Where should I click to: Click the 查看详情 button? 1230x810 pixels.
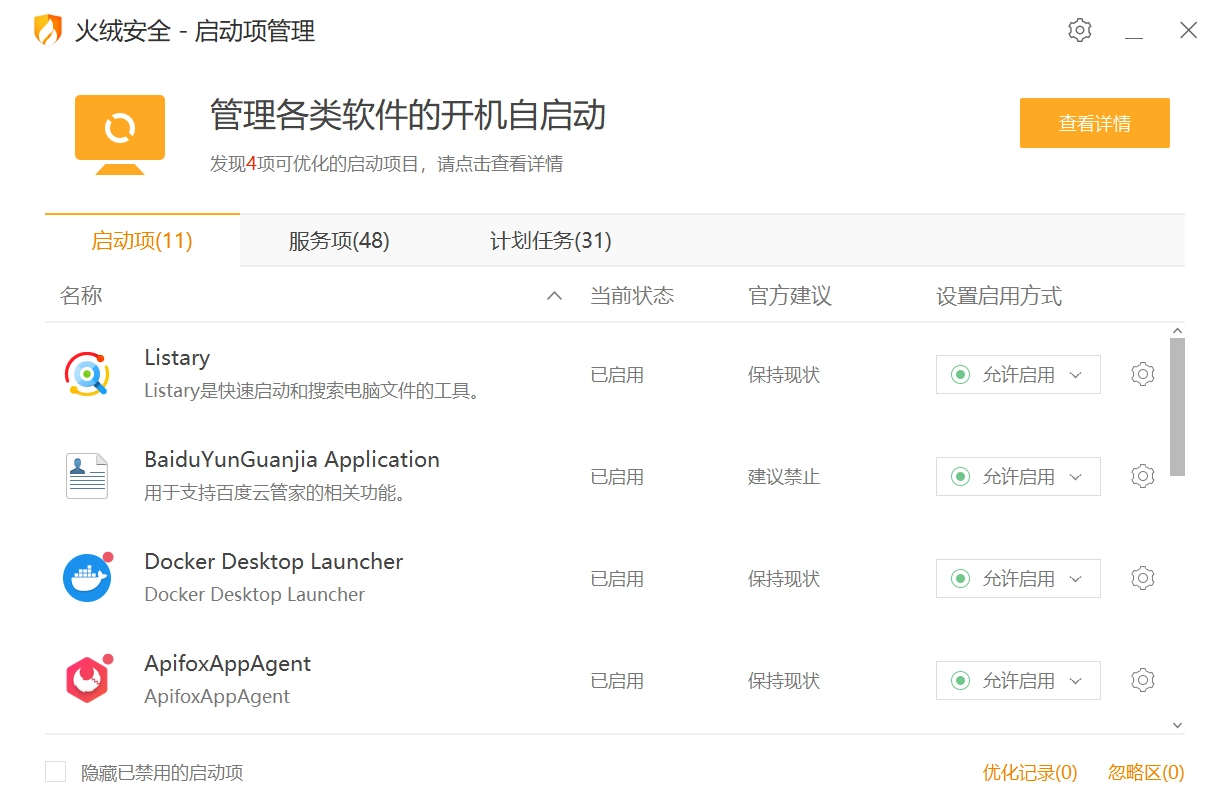coord(1095,123)
